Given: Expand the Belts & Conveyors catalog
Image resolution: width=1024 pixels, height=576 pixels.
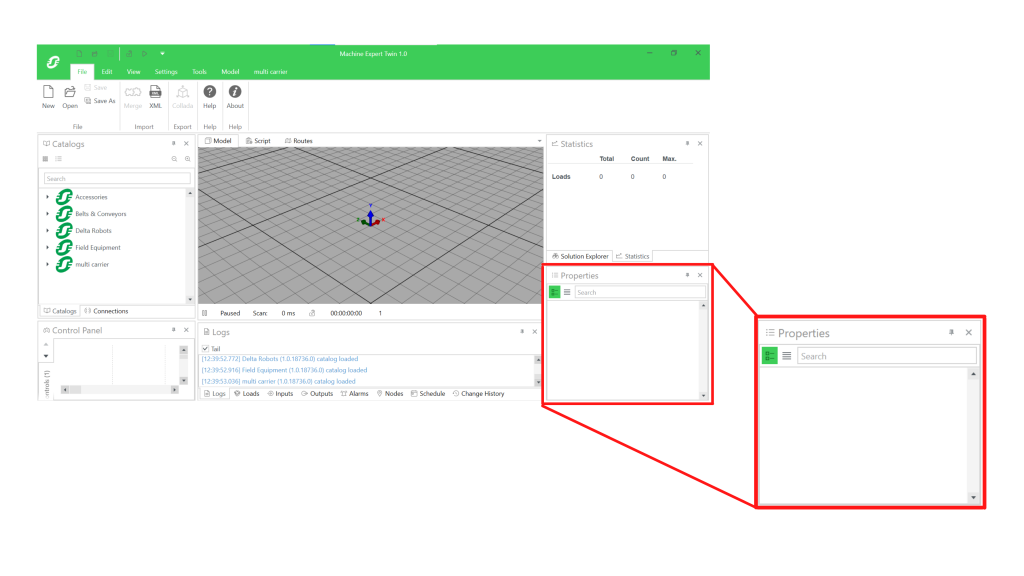Looking at the screenshot, I should (x=48, y=214).
